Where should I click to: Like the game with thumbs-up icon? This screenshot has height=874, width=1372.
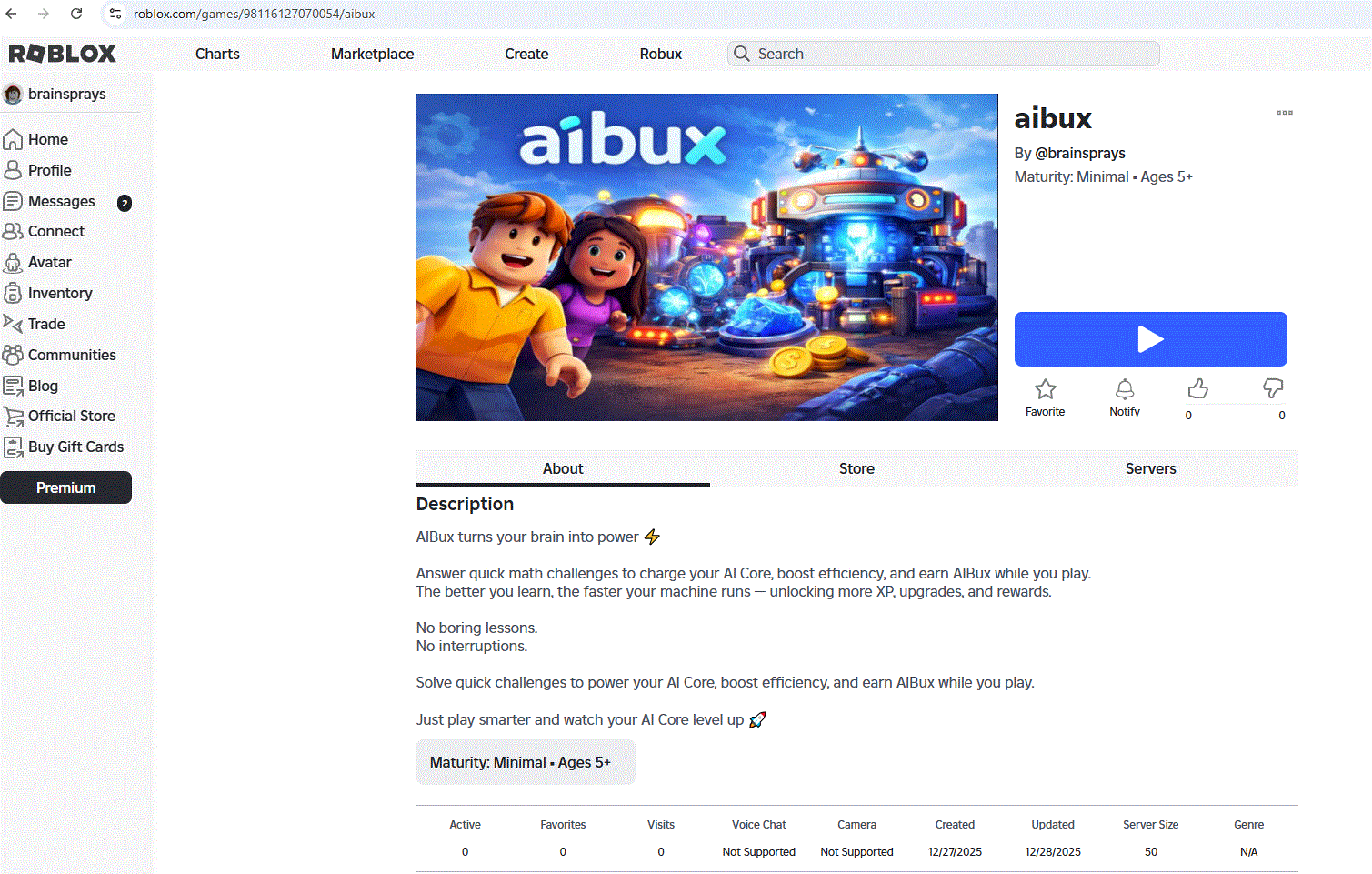[x=1198, y=388]
